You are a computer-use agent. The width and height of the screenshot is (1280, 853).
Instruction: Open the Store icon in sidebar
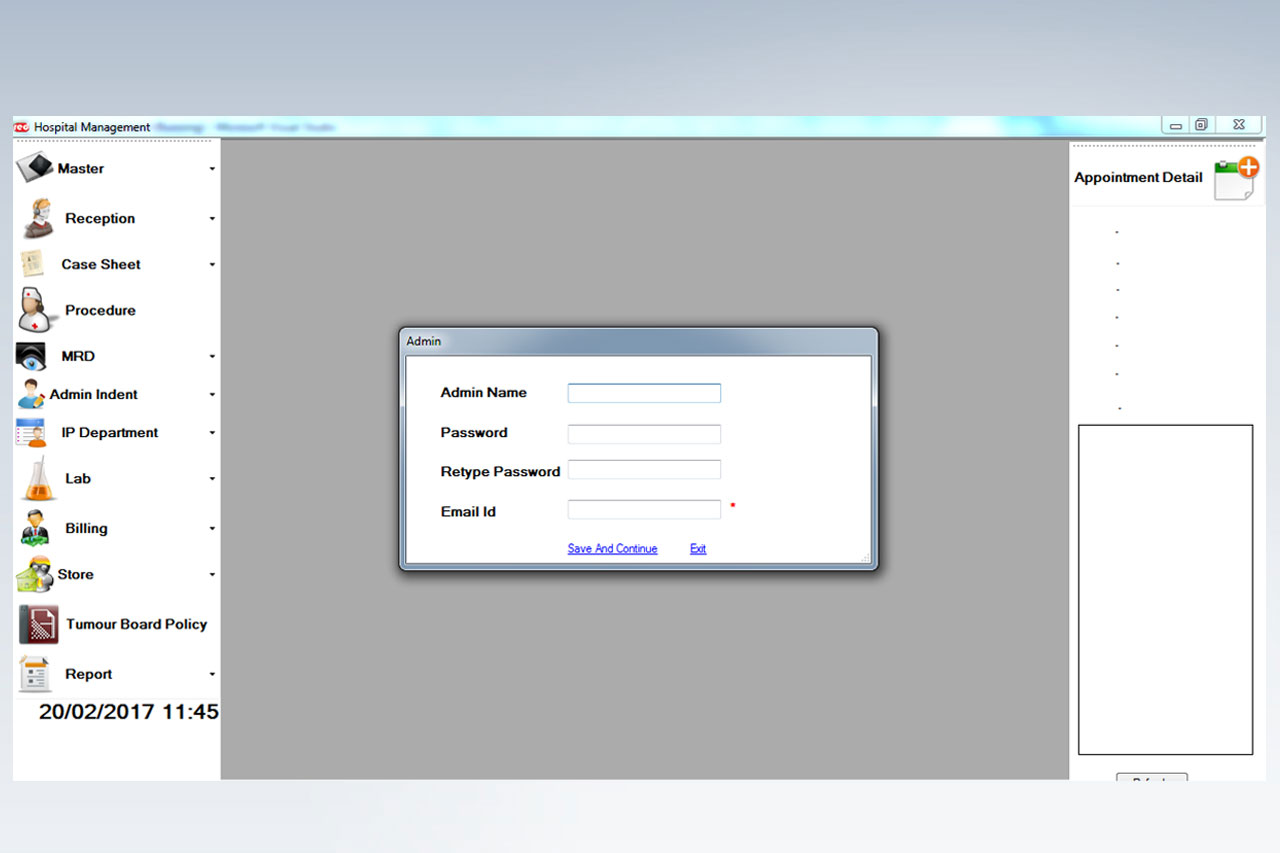(x=34, y=574)
